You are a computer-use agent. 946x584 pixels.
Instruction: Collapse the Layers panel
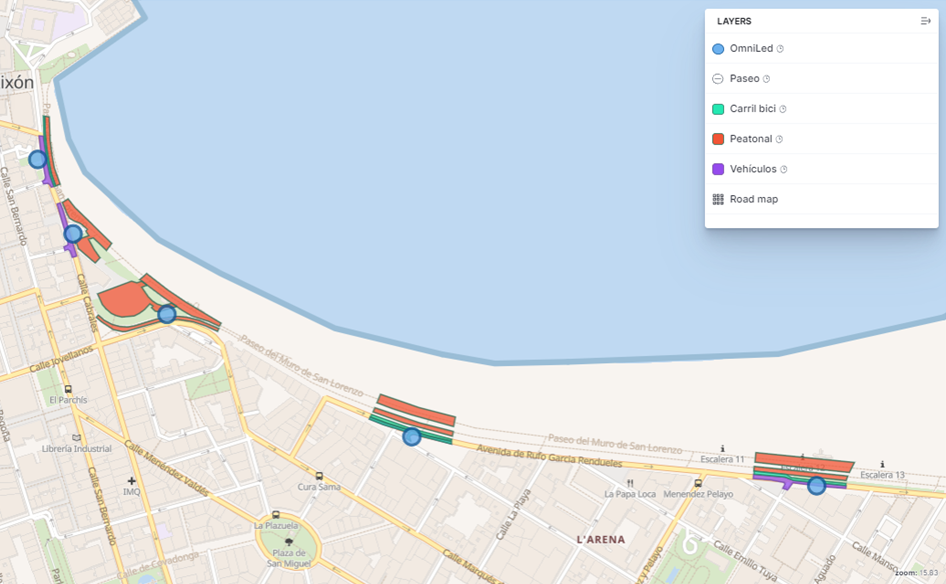925,21
